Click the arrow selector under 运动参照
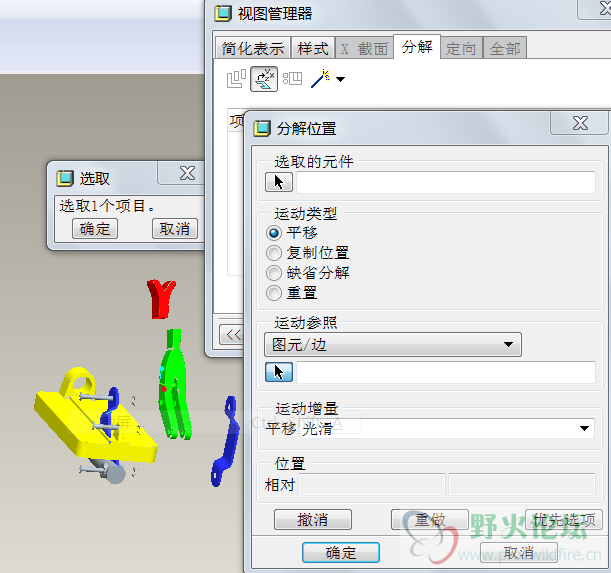Screen dimensions: 611x573 (x=279, y=372)
